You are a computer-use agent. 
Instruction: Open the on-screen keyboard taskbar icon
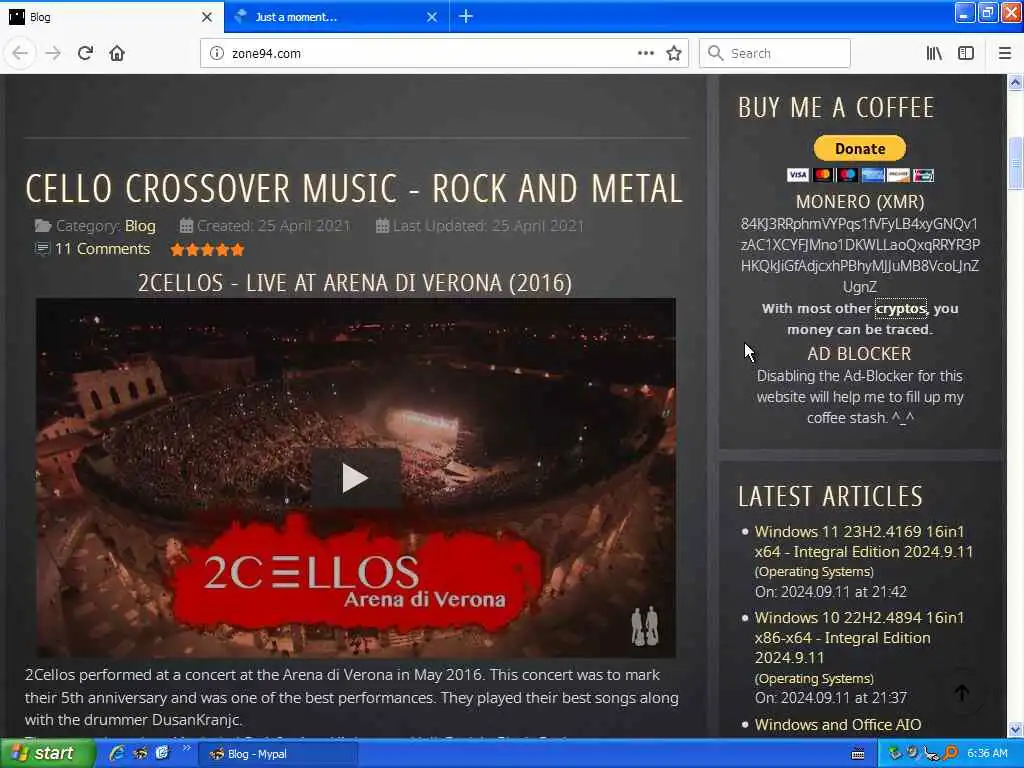[857, 754]
